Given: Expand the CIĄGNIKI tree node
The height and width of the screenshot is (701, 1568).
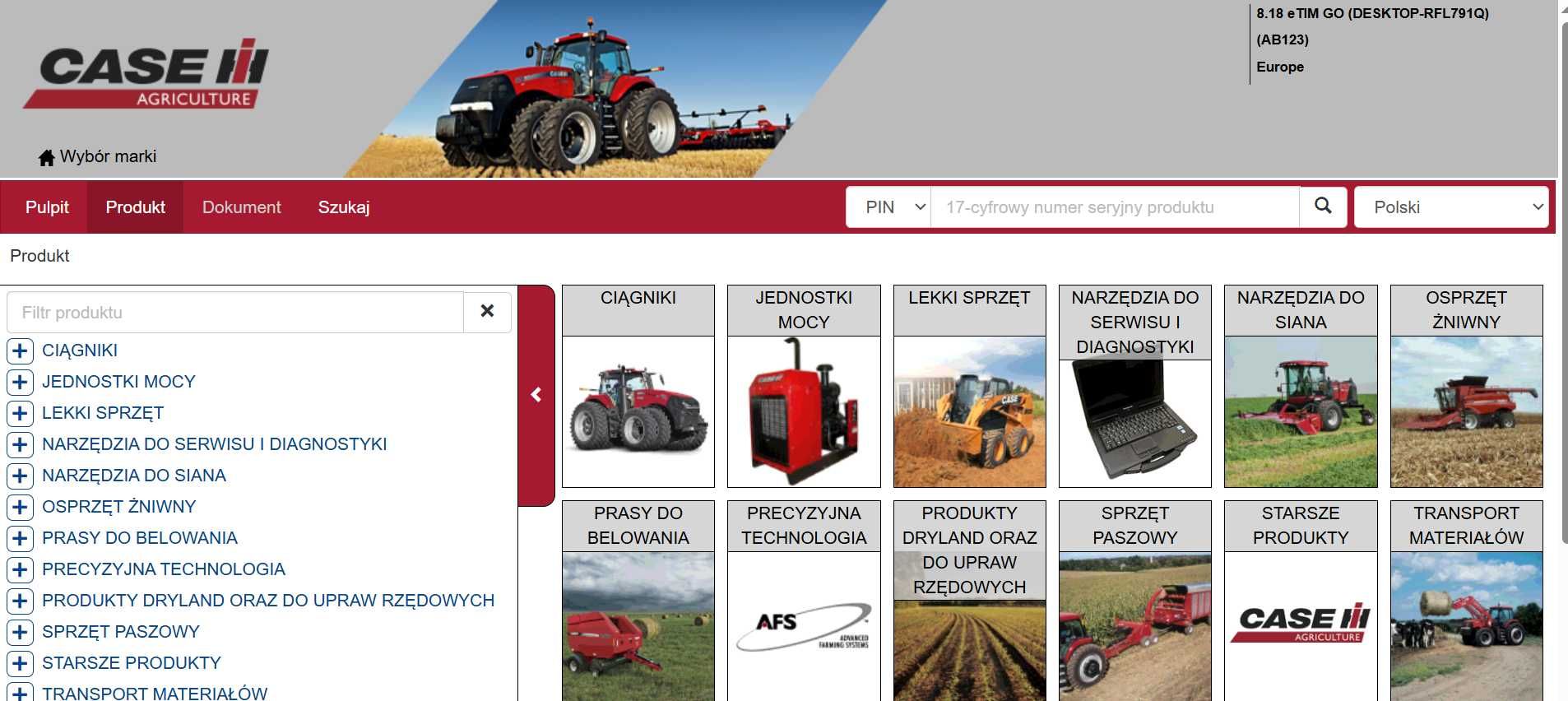Looking at the screenshot, I should (20, 350).
